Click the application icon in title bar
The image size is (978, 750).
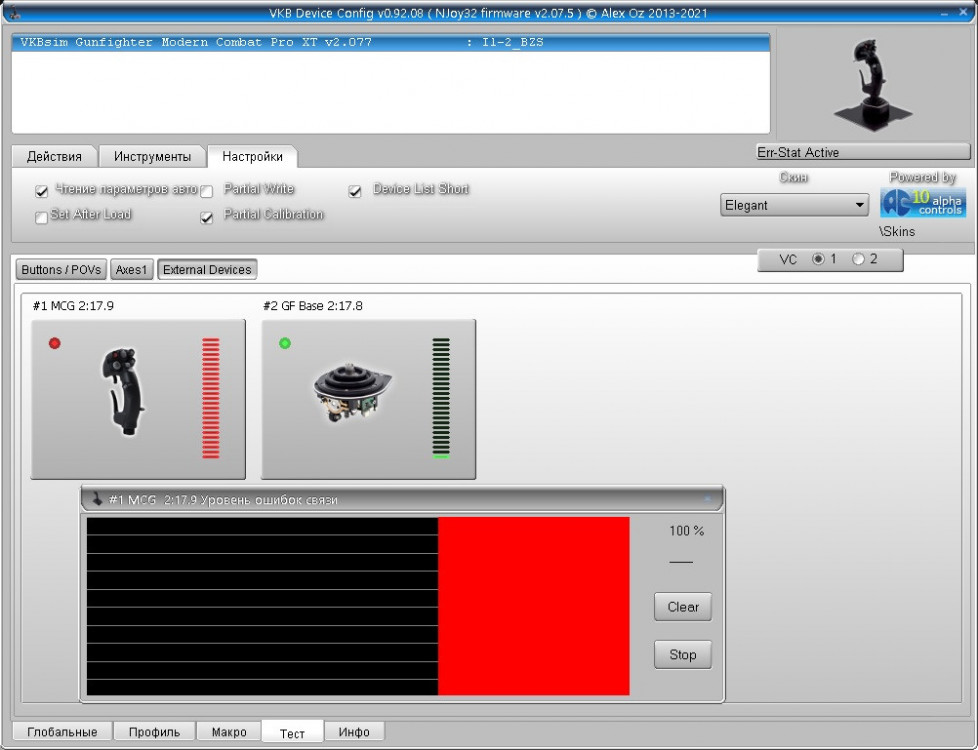13,13
